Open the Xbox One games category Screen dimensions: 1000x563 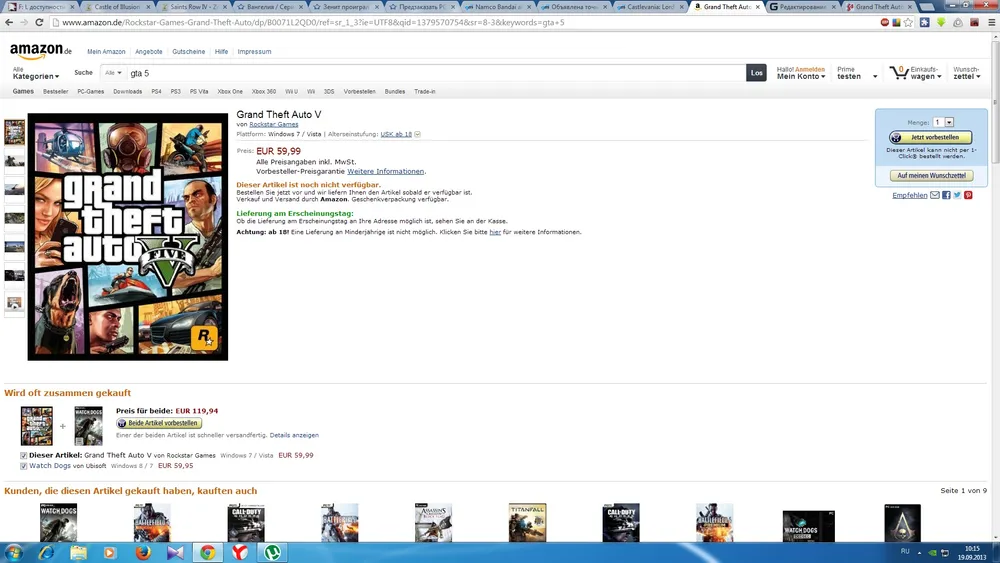pyautogui.click(x=230, y=92)
